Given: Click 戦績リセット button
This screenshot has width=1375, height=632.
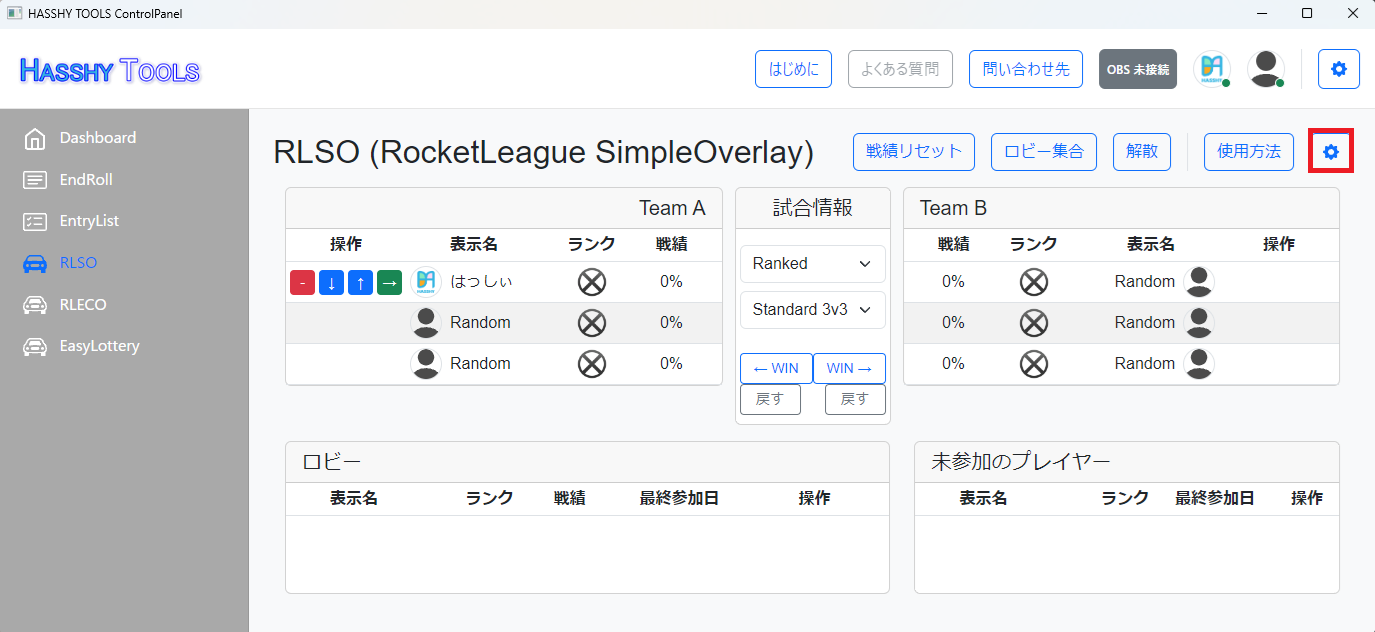Looking at the screenshot, I should point(914,152).
